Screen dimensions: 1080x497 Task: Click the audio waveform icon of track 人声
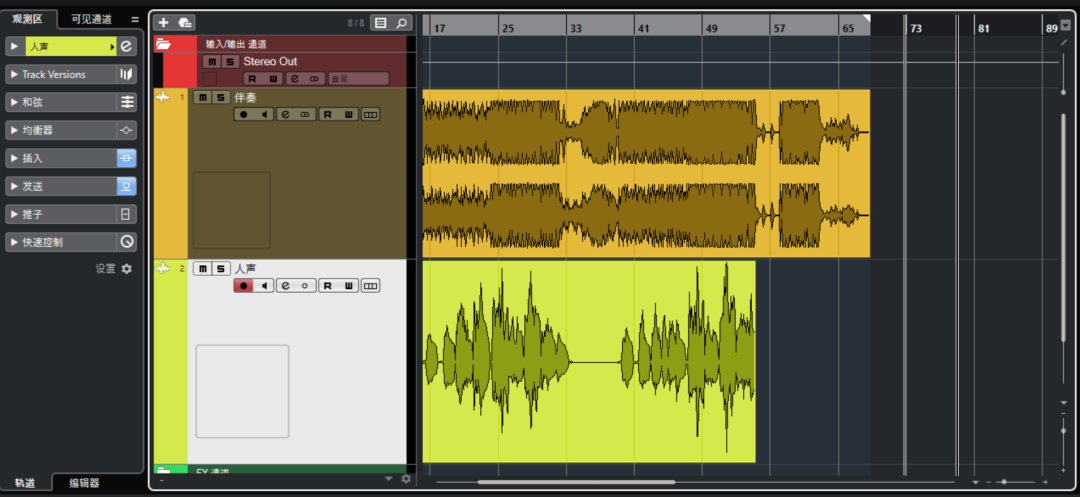click(x=163, y=268)
